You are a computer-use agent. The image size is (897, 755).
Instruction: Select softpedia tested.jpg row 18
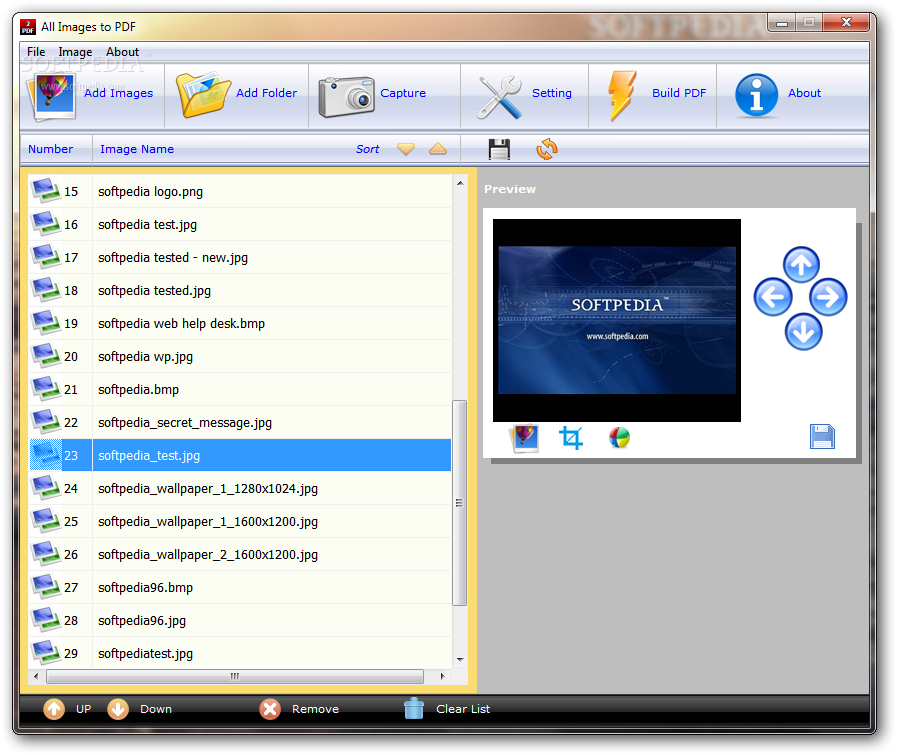240,291
